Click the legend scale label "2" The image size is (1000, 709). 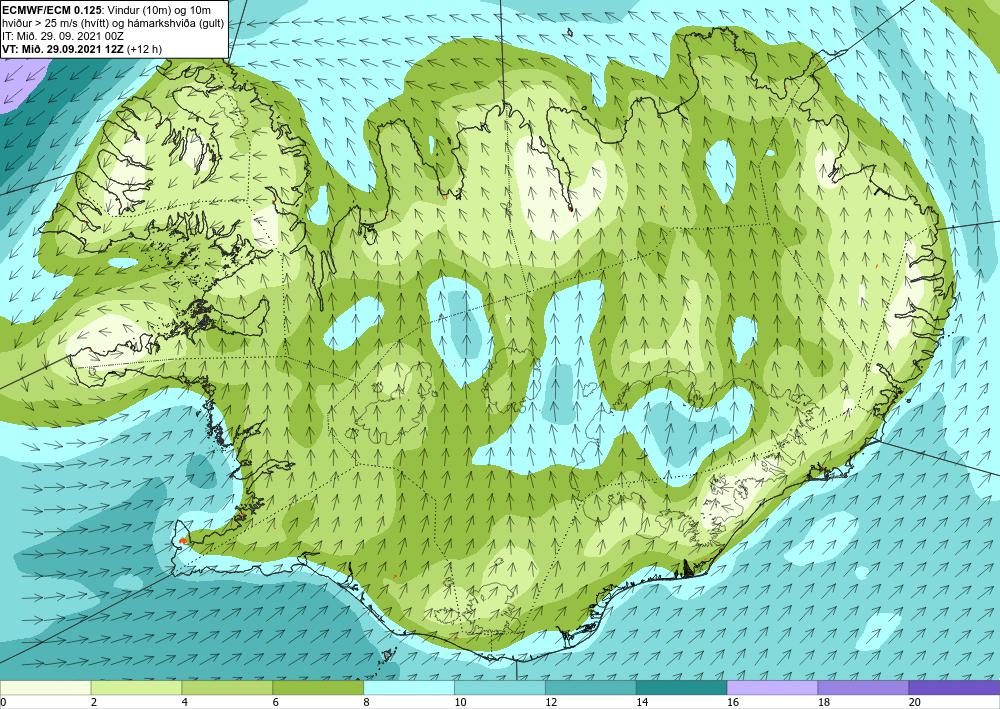(x=94, y=703)
